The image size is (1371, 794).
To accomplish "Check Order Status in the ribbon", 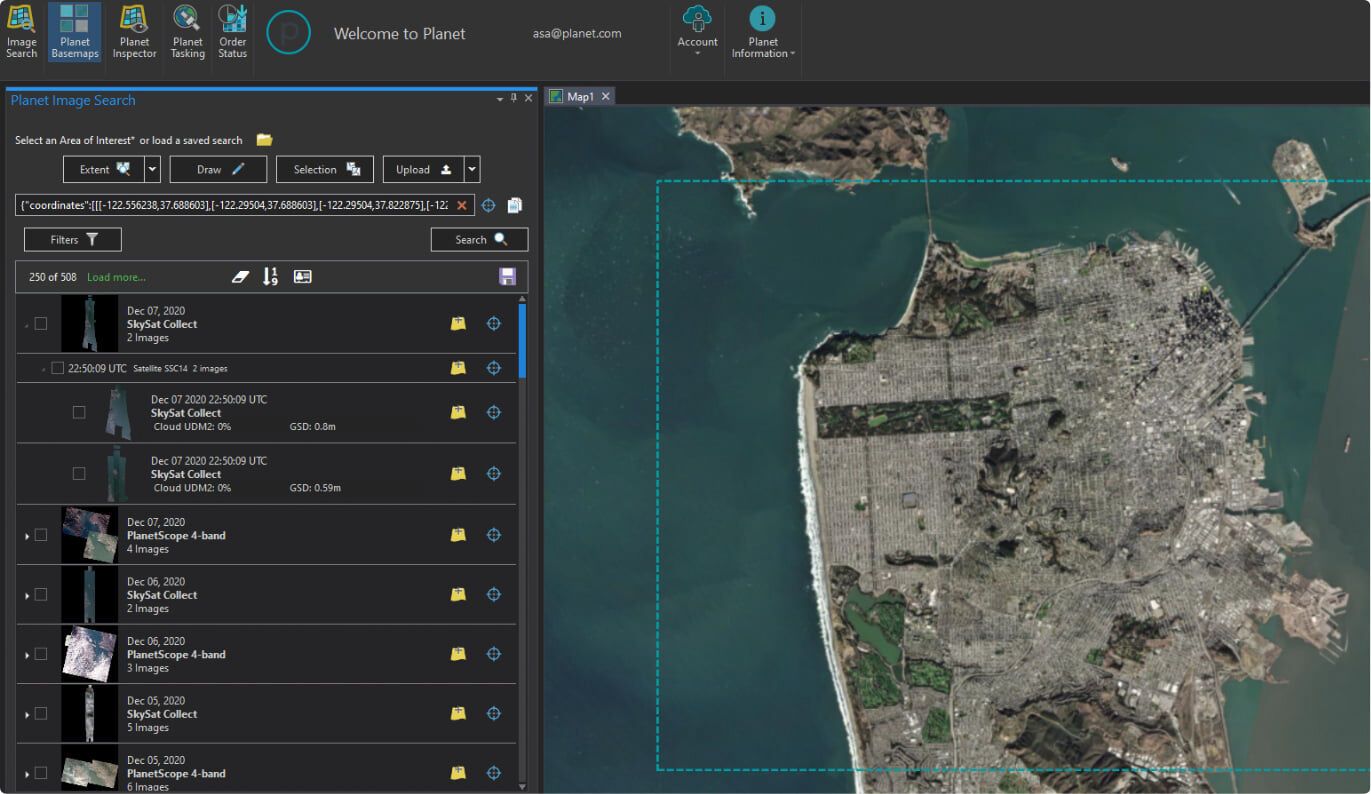I will tap(232, 31).
